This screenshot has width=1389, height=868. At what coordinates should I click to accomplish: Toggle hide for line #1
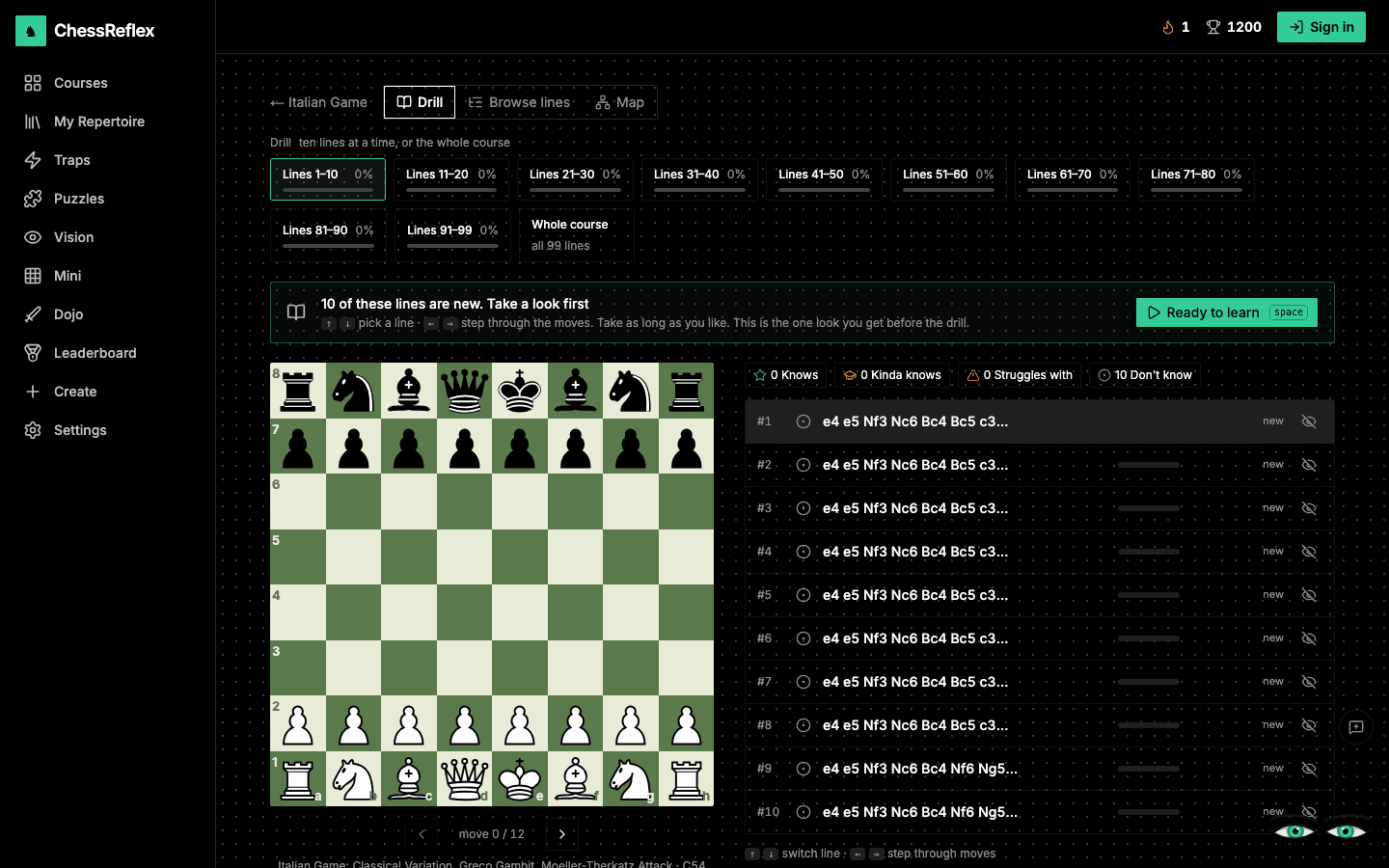(x=1309, y=421)
